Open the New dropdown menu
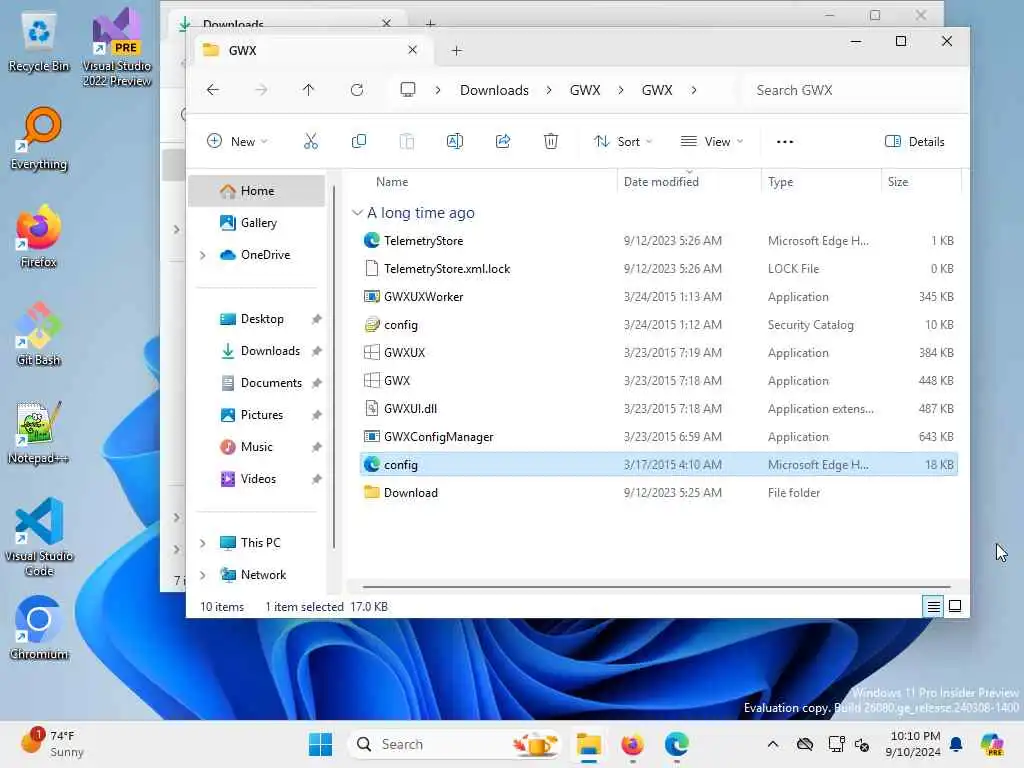 click(237, 141)
